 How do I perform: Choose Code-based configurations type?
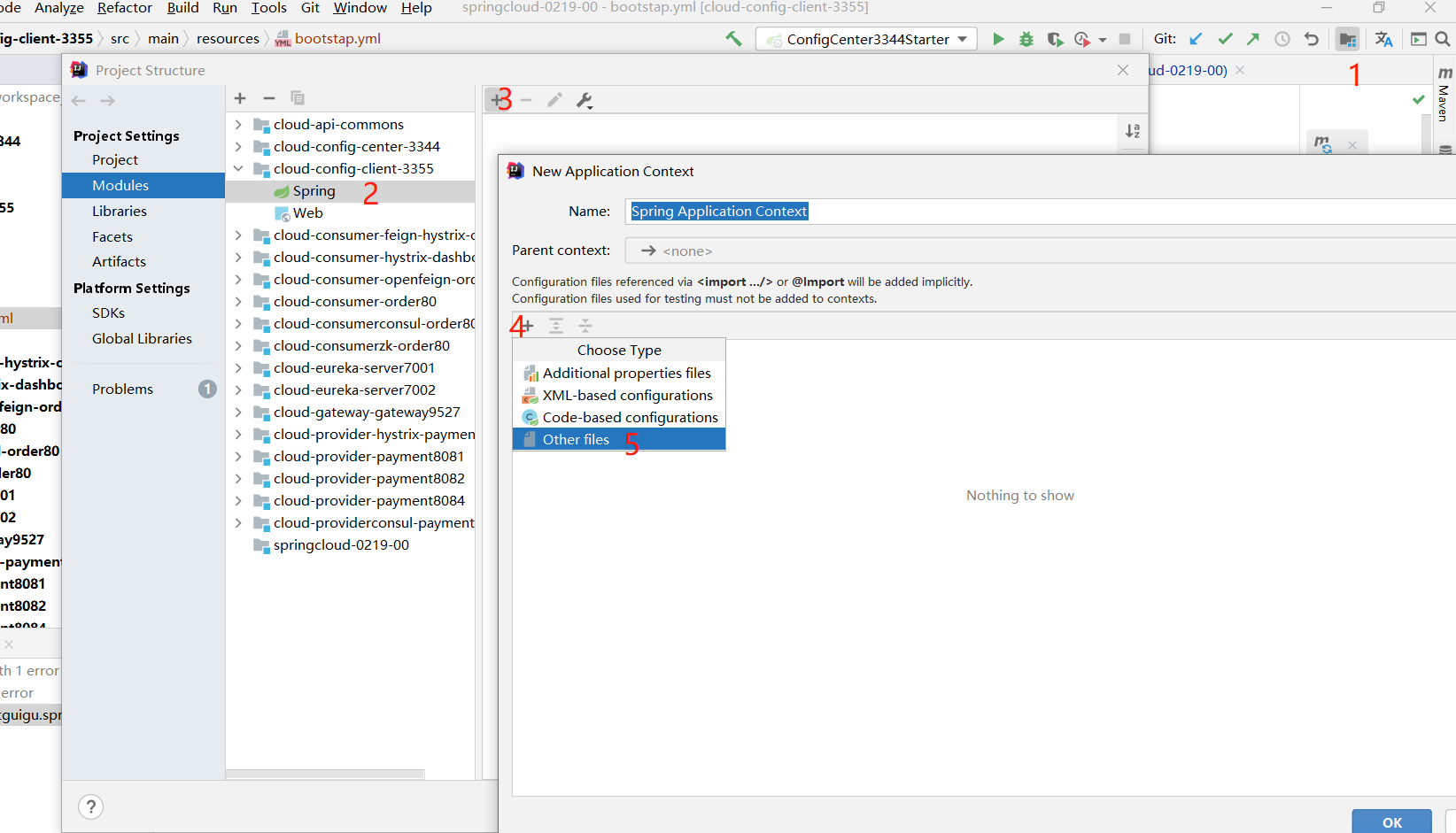(619, 418)
